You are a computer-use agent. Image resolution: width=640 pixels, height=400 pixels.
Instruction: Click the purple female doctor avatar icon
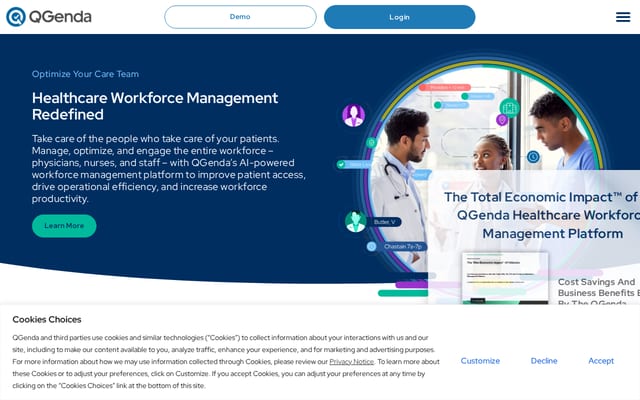click(x=353, y=116)
